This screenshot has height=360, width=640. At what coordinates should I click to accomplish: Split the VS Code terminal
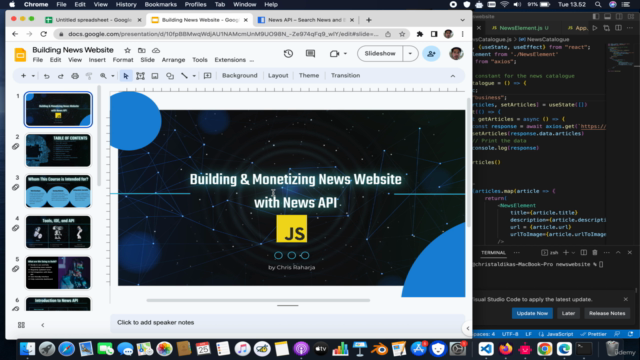point(584,253)
